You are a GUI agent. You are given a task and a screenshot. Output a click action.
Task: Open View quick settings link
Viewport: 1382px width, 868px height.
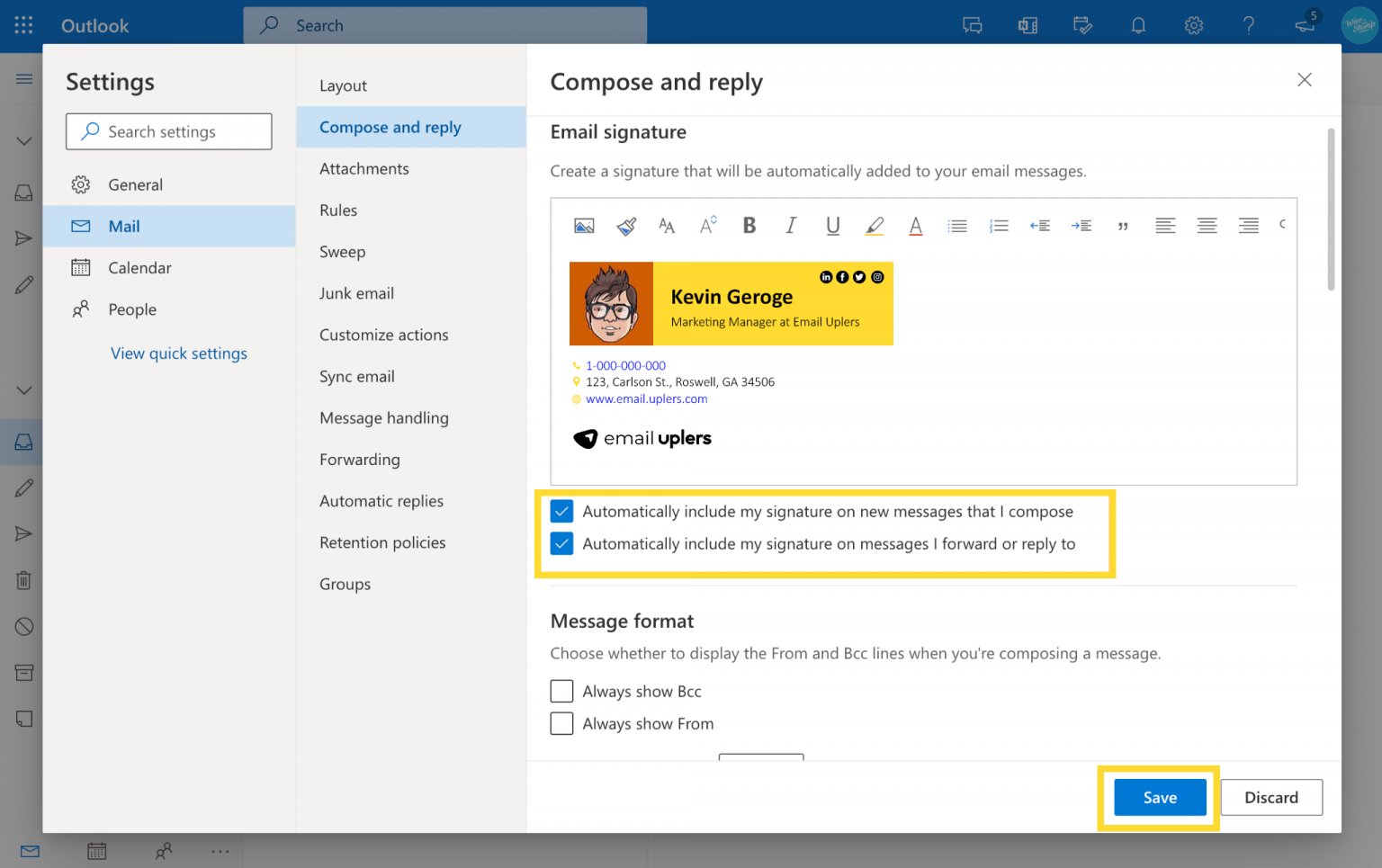coord(178,353)
